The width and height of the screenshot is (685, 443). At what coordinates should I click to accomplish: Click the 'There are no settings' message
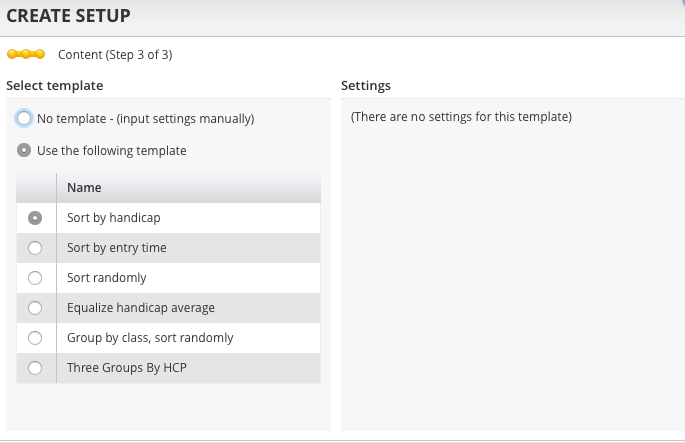click(461, 118)
